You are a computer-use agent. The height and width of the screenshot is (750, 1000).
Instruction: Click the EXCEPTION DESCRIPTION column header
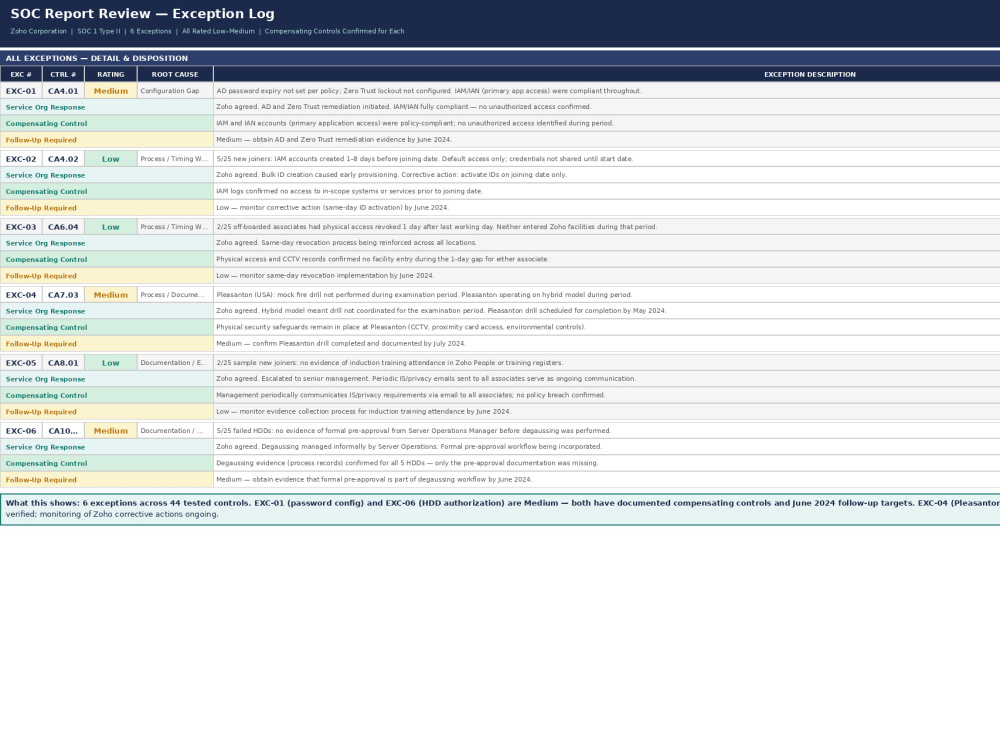pyautogui.click(x=607, y=74)
